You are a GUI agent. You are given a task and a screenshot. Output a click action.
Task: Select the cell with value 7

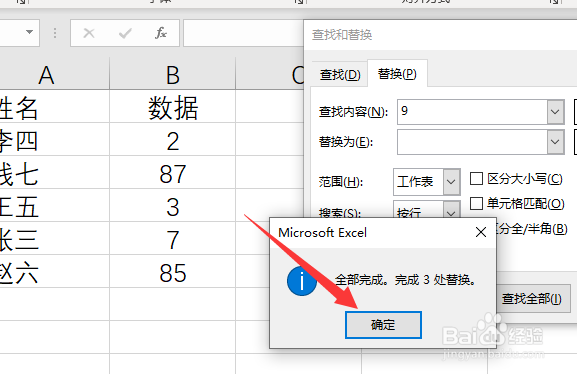(x=173, y=239)
